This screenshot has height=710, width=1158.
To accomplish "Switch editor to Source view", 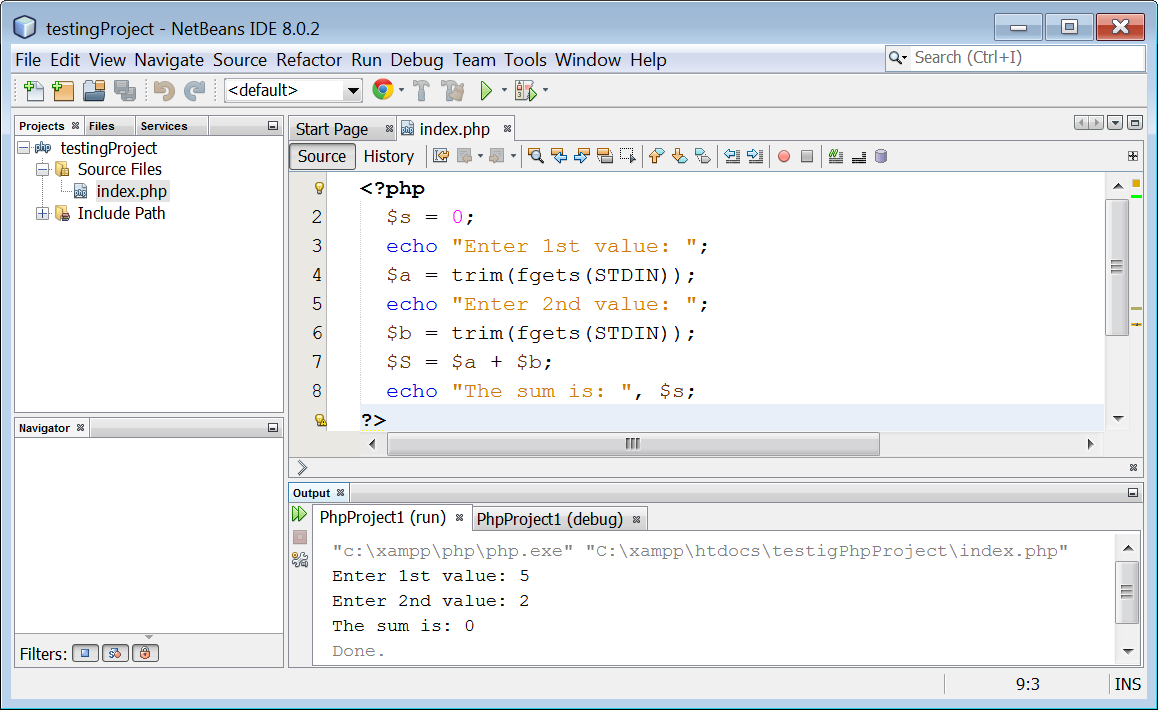I will tap(322, 156).
